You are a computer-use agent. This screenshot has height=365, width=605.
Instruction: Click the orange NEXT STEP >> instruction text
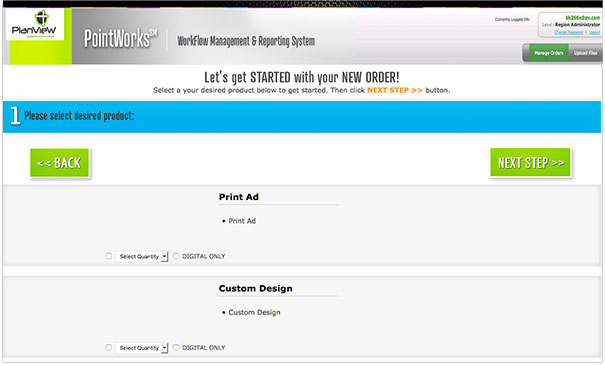395,90
